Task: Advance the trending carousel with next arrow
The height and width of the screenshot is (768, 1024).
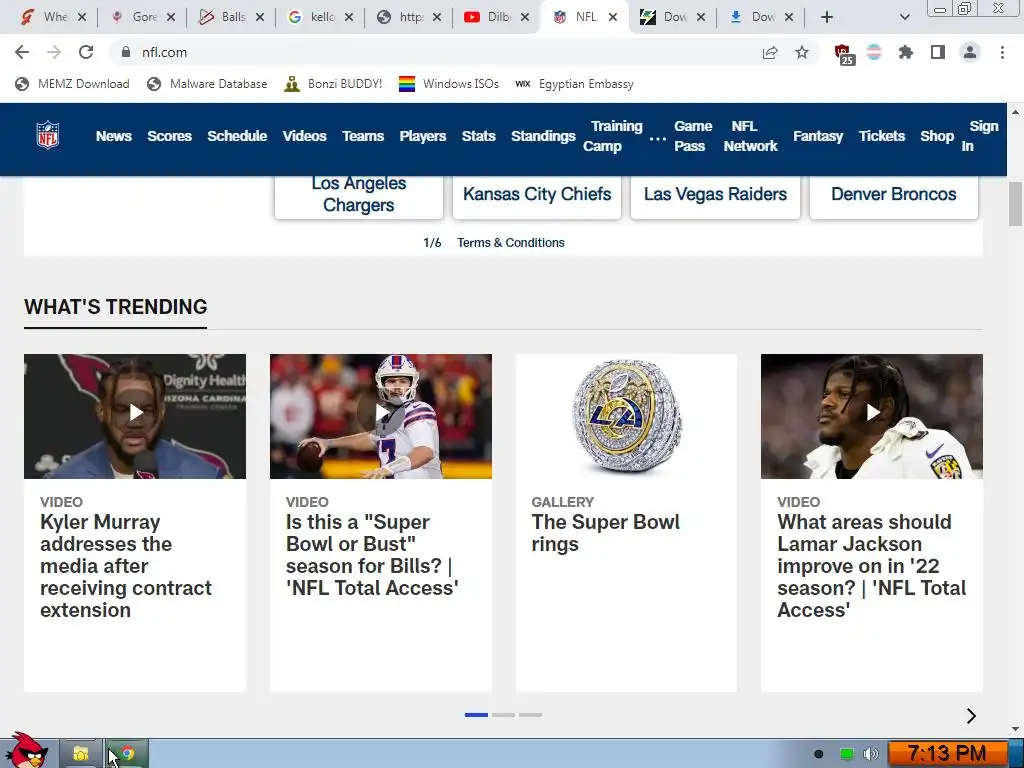Action: coord(971,716)
